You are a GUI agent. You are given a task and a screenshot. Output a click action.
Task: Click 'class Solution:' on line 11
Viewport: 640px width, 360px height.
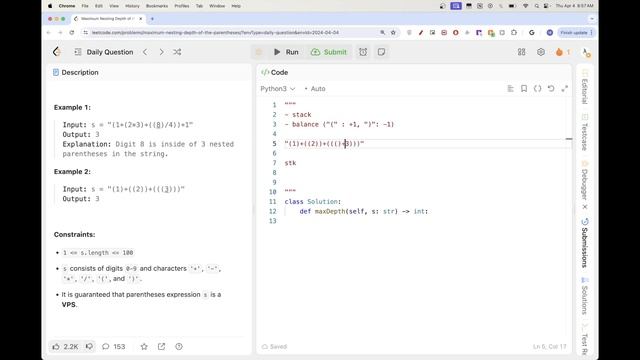pos(313,202)
